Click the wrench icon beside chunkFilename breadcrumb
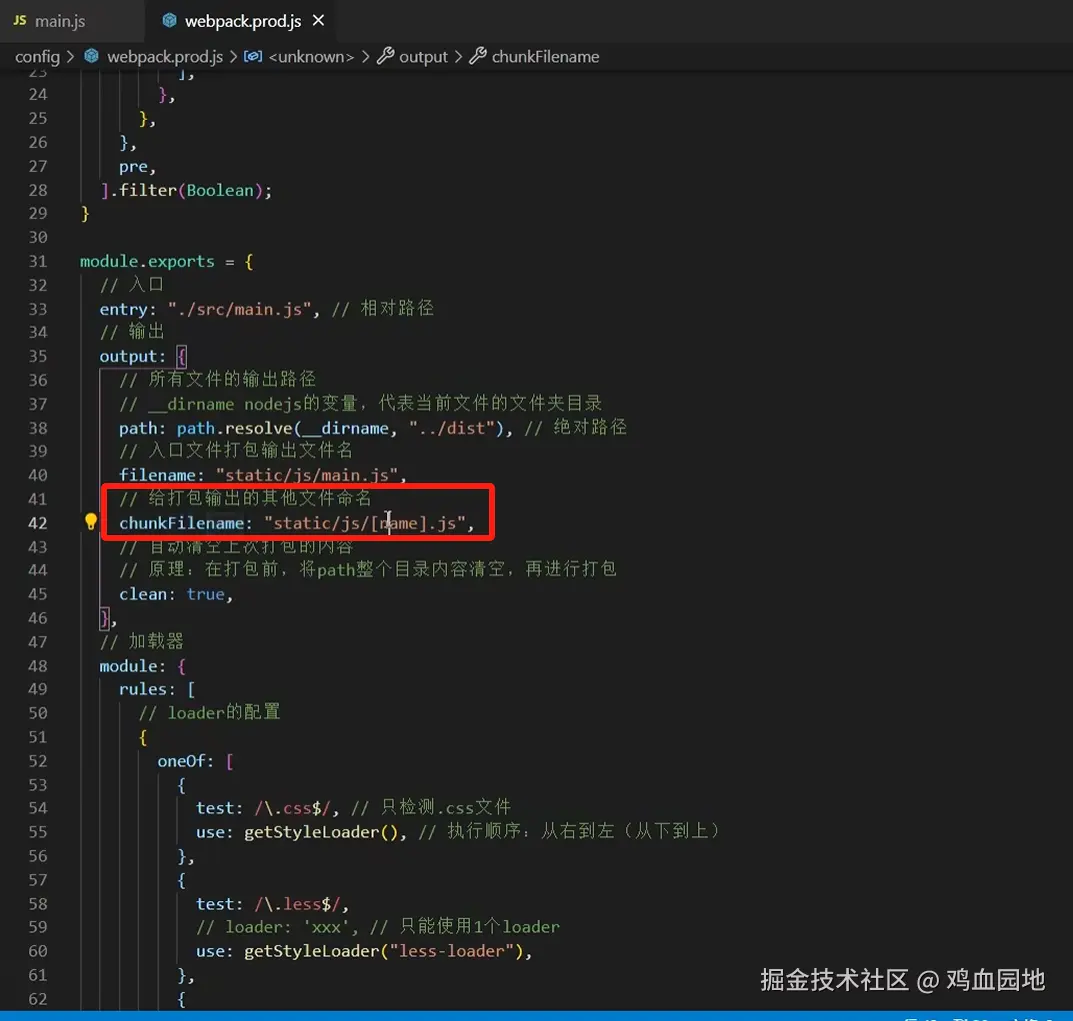Viewport: 1073px width, 1021px height. point(478,56)
